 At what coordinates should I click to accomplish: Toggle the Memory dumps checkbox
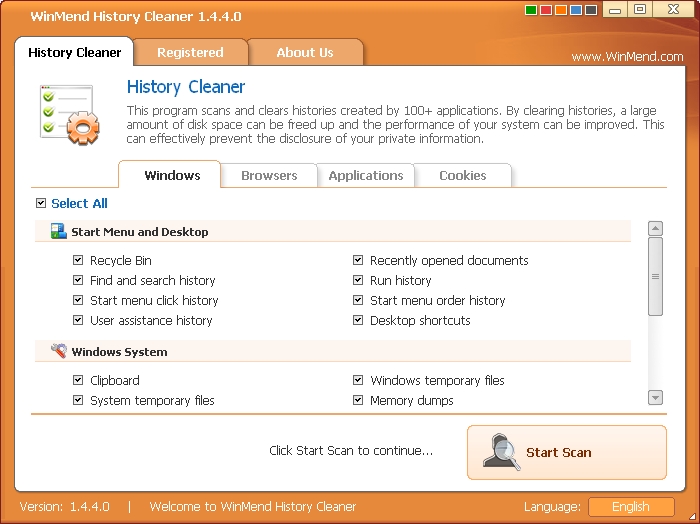click(x=358, y=400)
